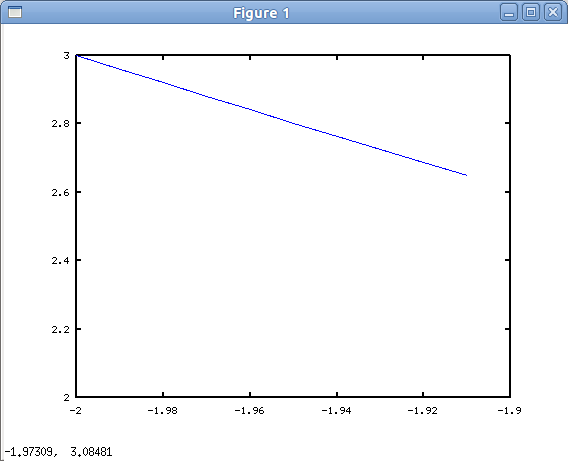The width and height of the screenshot is (572, 465).
Task: Click the y-axis label 2.2
Action: coord(61,329)
